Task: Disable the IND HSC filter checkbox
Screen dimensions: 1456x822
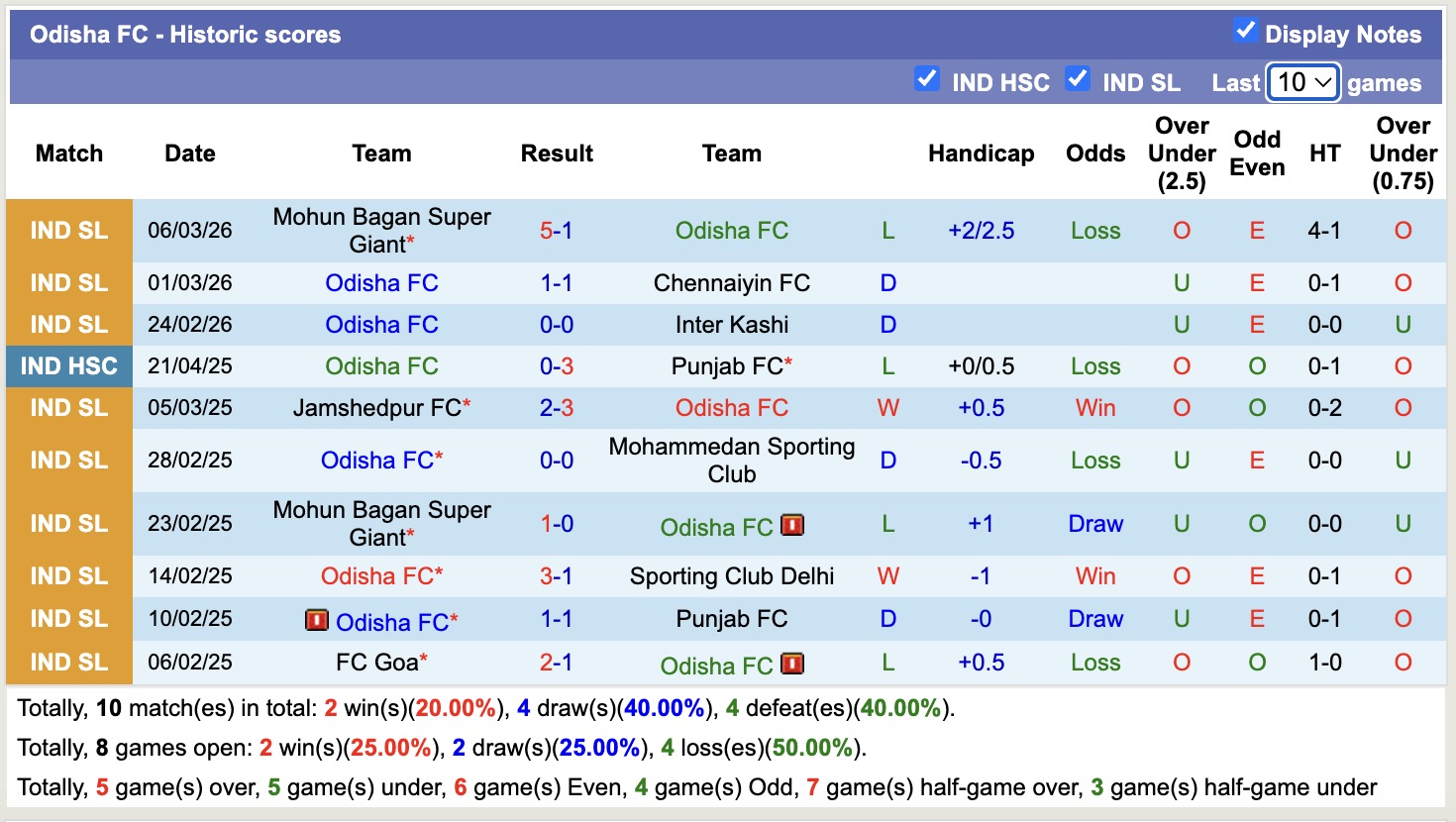Action: [x=928, y=80]
